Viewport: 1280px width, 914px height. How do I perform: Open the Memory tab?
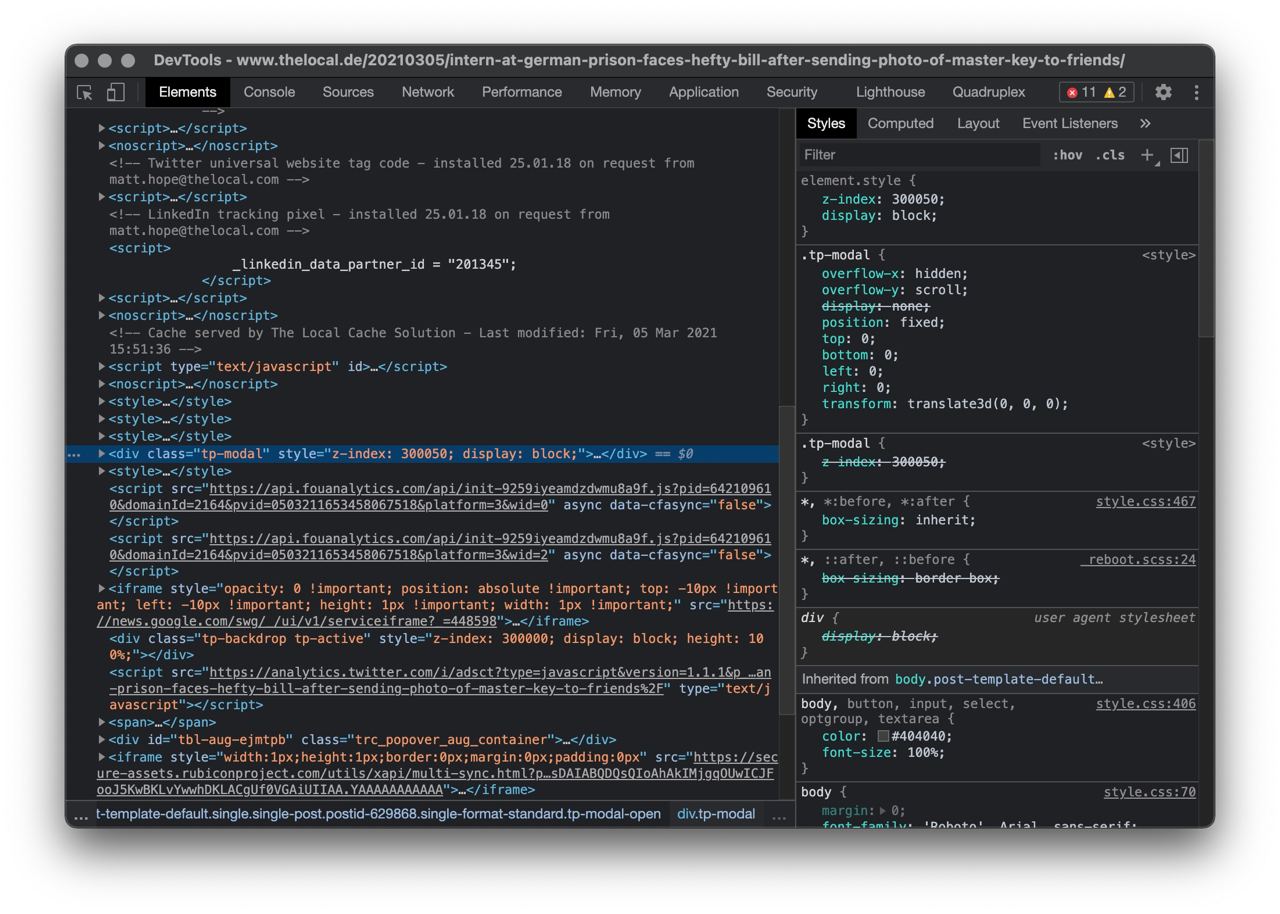(x=615, y=92)
